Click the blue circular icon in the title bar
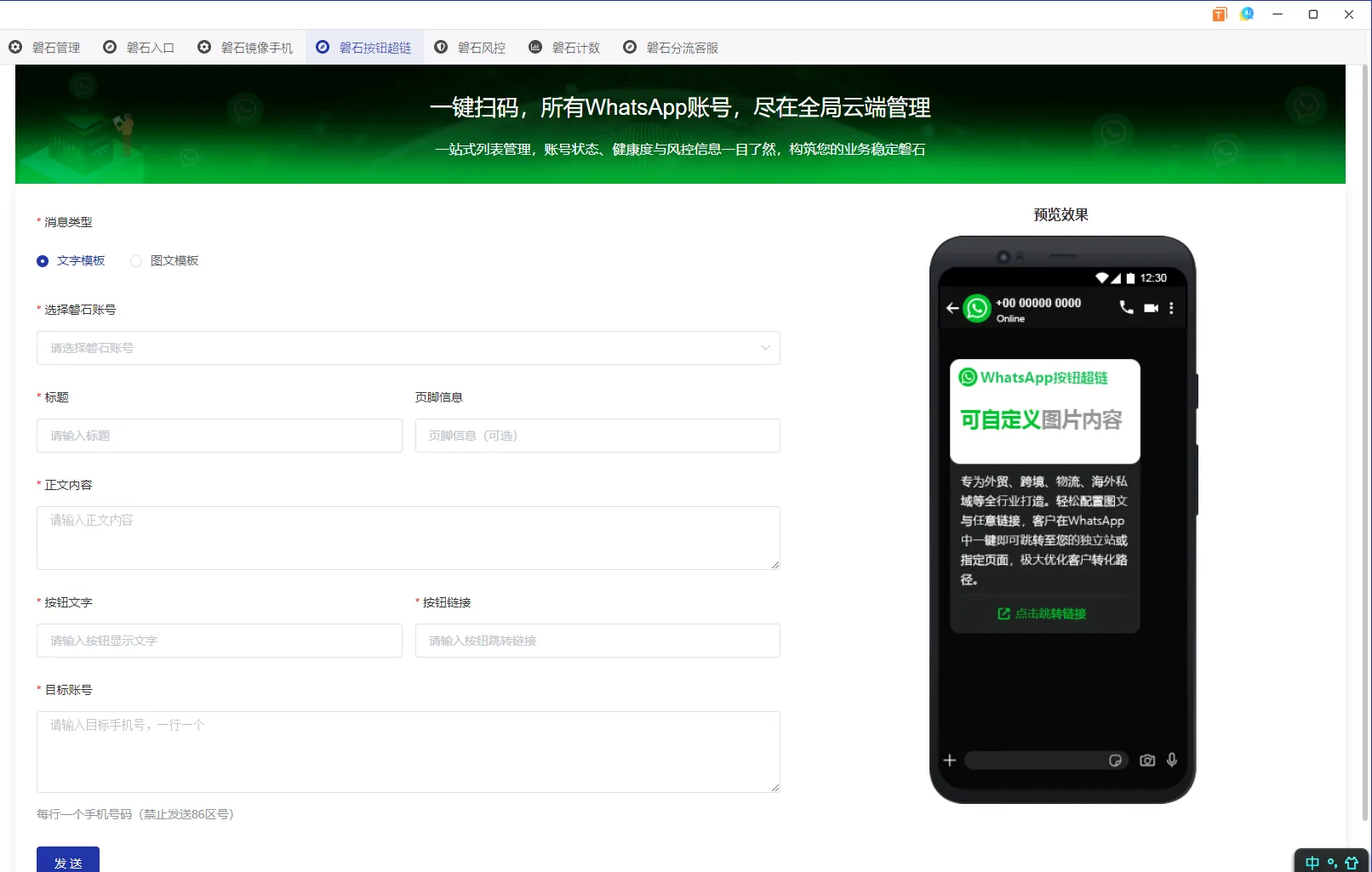 [1246, 14]
